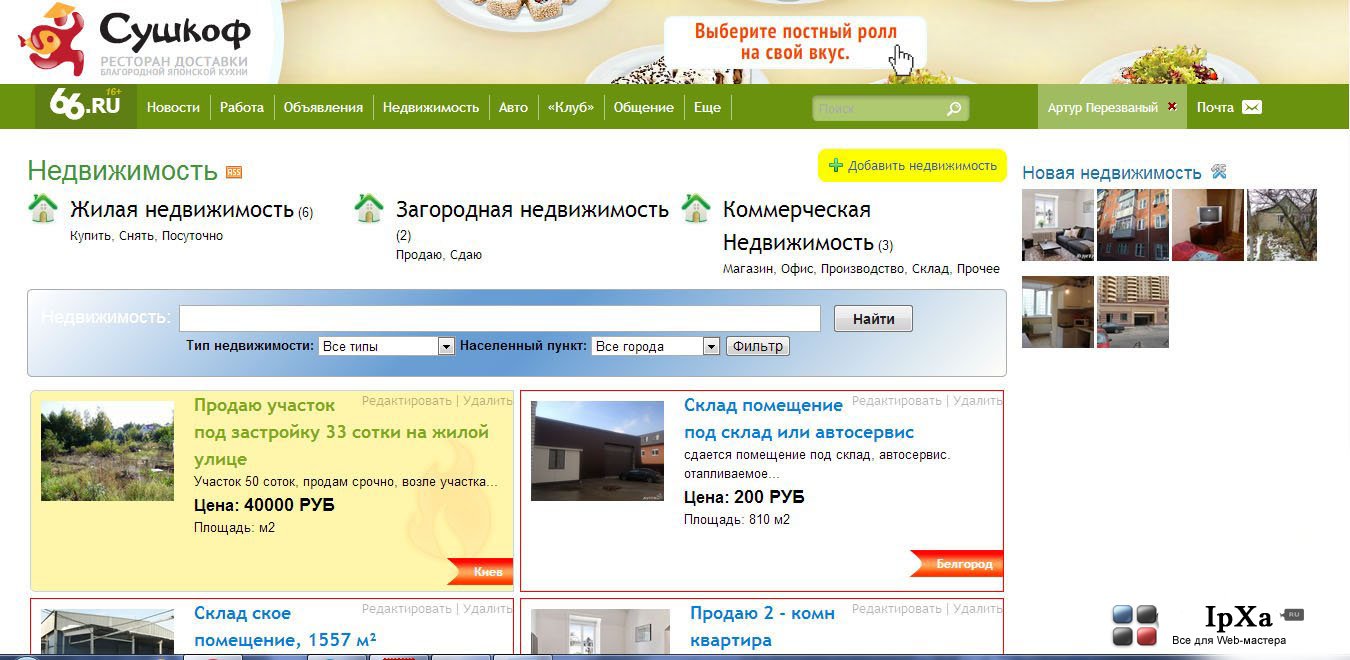Open the 66.RU home logo
The width and height of the screenshot is (1350, 660).
(85, 106)
